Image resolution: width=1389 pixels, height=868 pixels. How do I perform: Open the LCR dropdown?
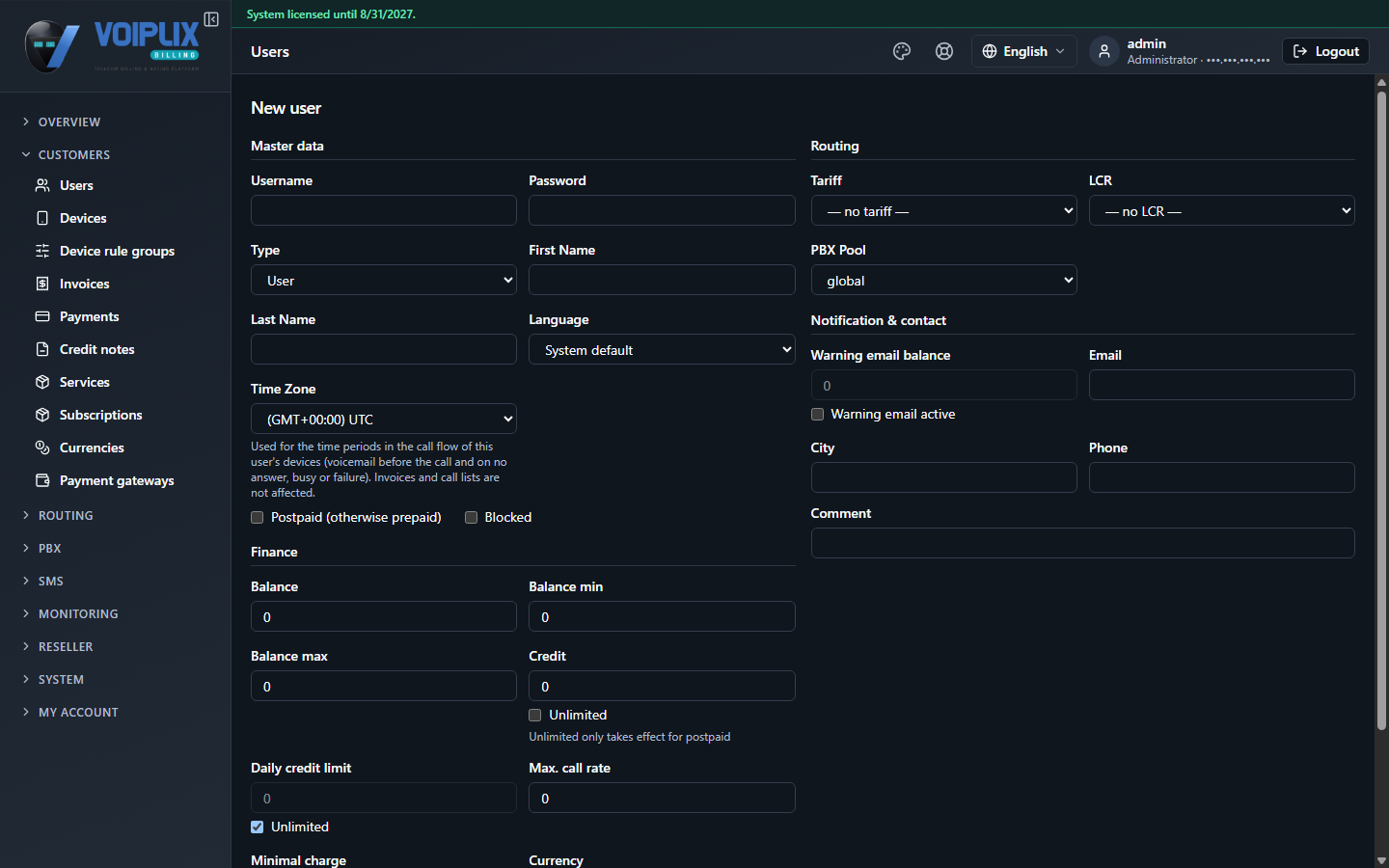(x=1222, y=211)
